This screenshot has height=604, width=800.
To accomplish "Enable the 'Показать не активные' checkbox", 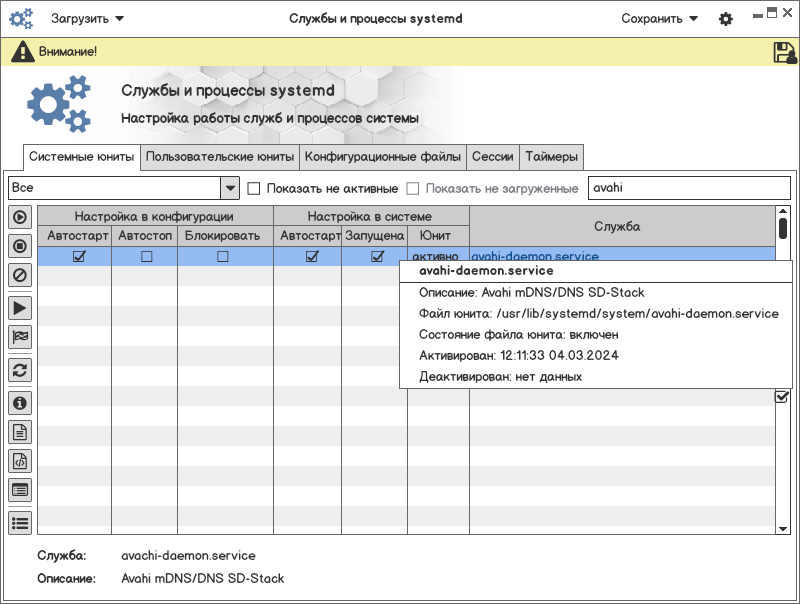I will 254,188.
